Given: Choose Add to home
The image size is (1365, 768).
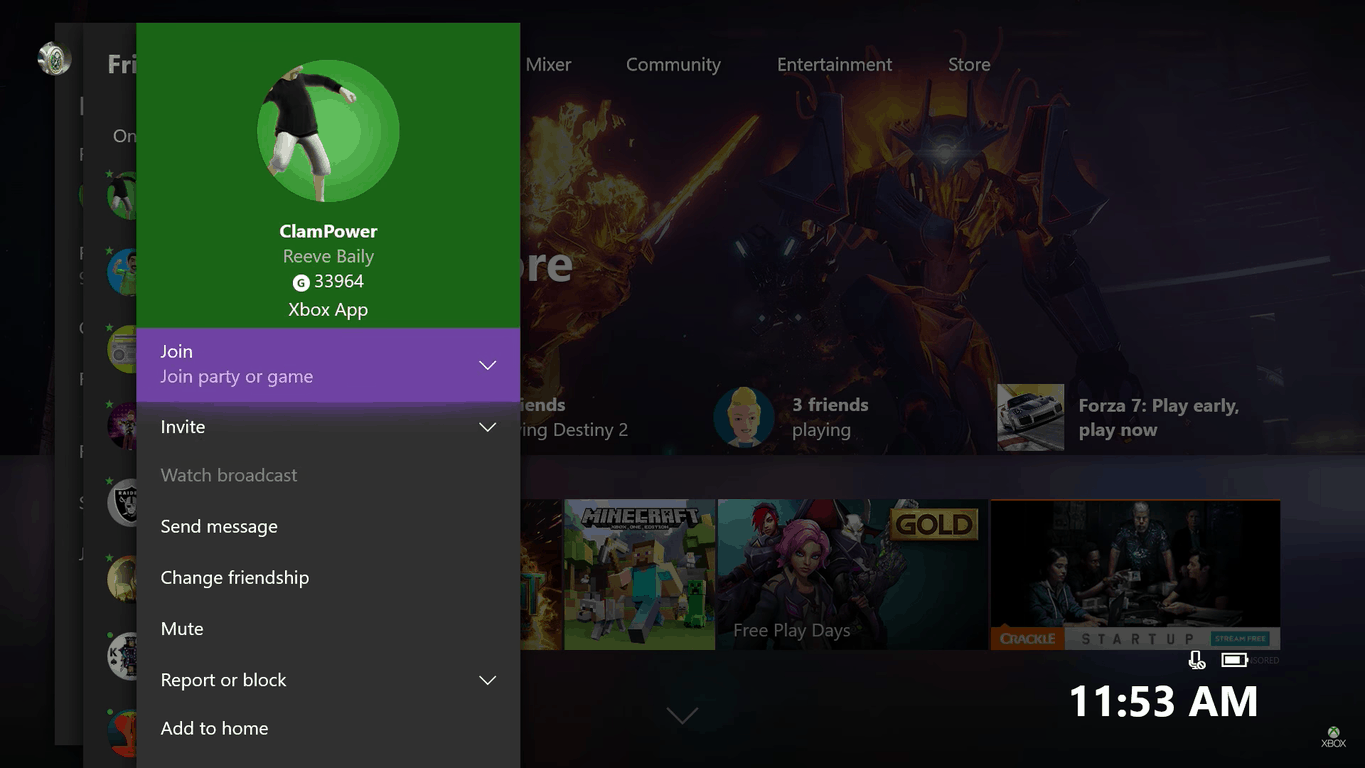Looking at the screenshot, I should tap(328, 729).
